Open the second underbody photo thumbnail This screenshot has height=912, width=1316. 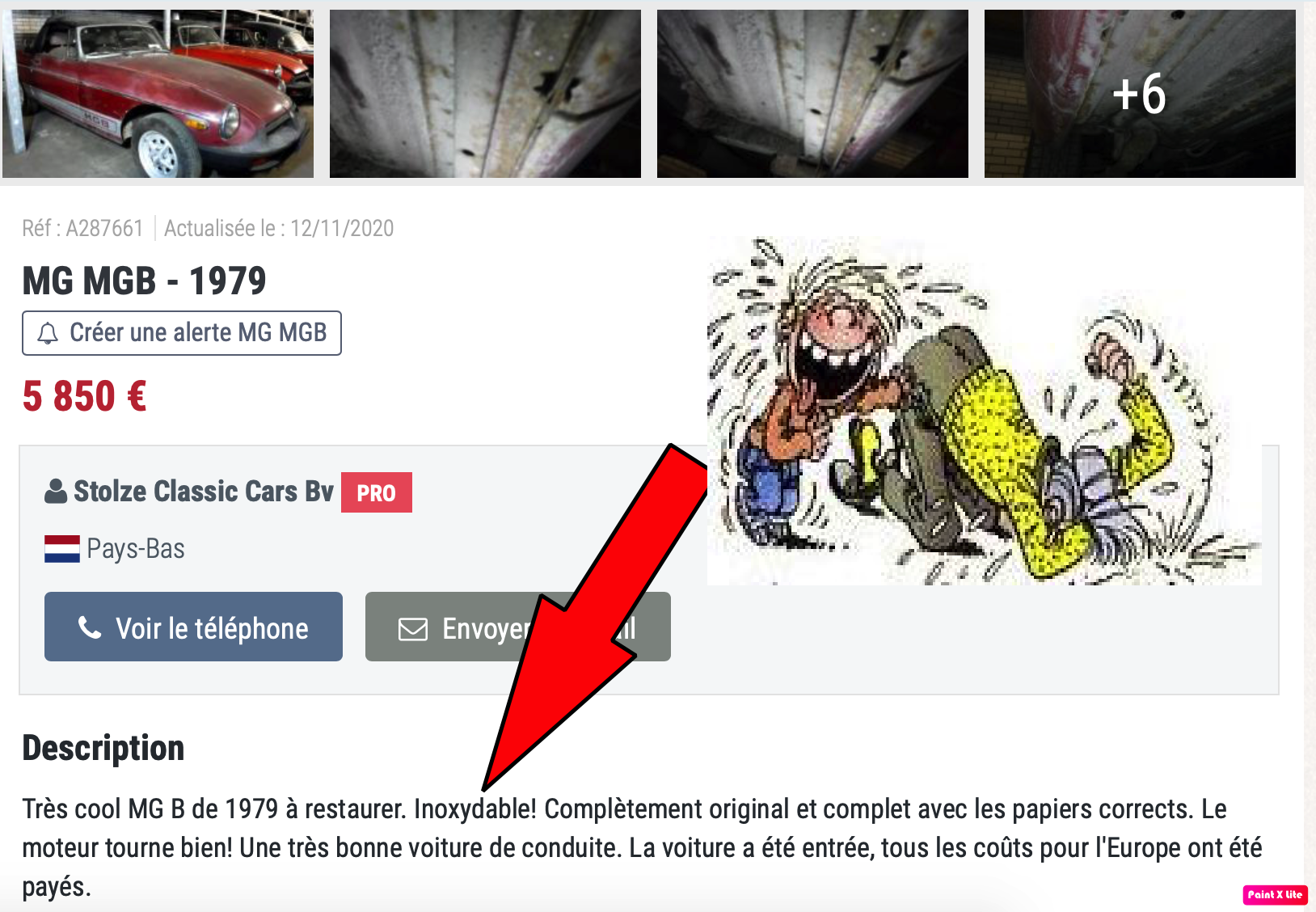485,93
